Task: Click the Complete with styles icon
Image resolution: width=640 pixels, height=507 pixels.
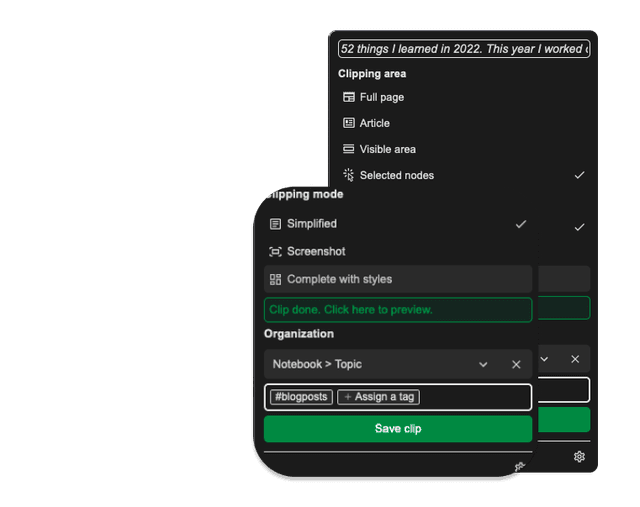Action: point(275,279)
